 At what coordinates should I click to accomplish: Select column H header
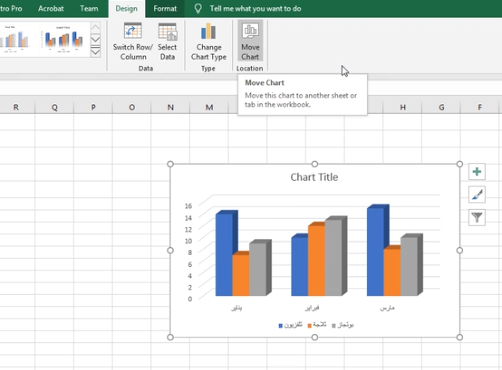click(x=403, y=107)
